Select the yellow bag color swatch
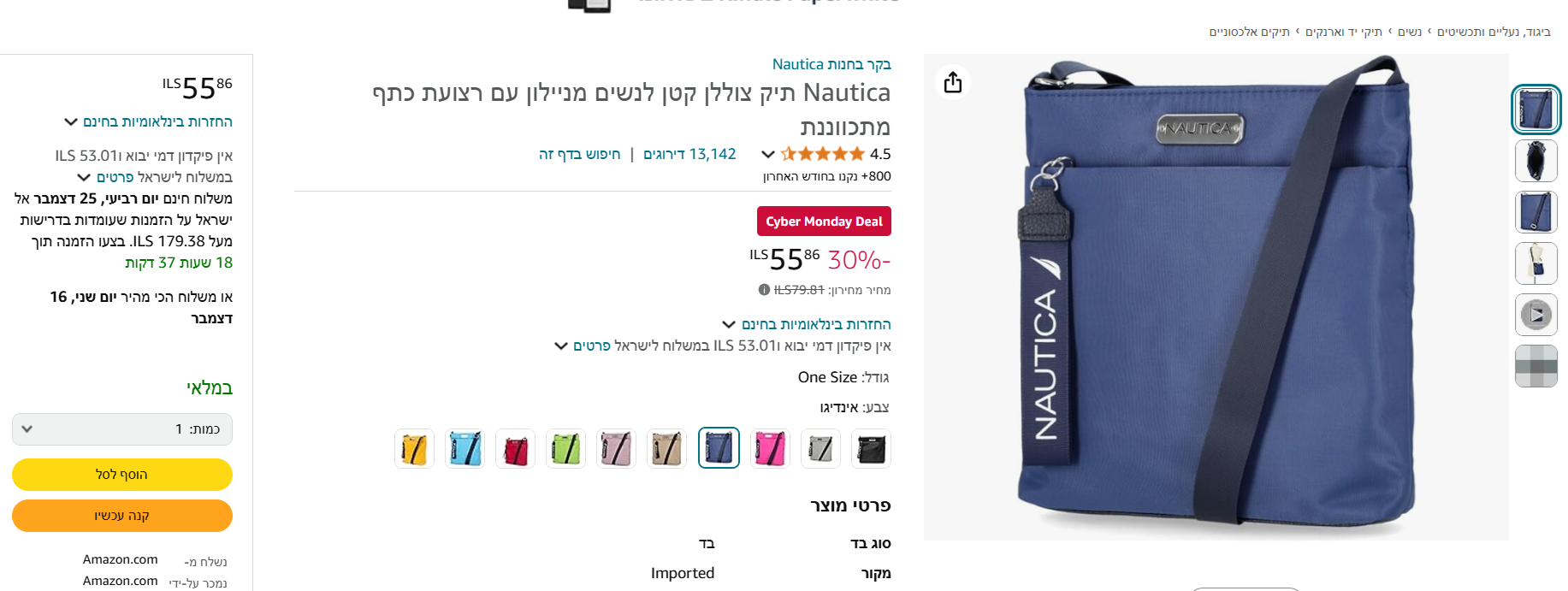Viewport: 1568px width, 591px height. 414,448
